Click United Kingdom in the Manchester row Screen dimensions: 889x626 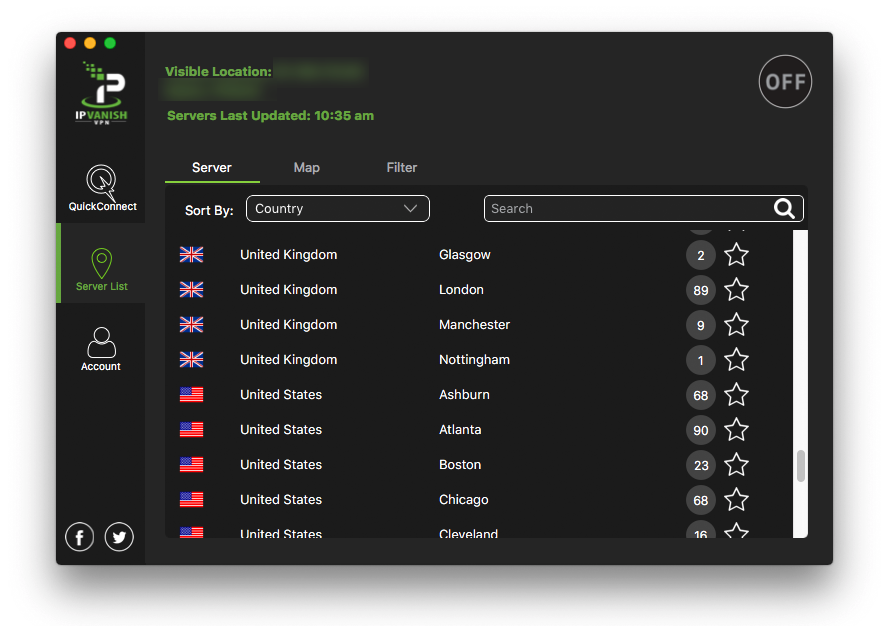pos(289,325)
